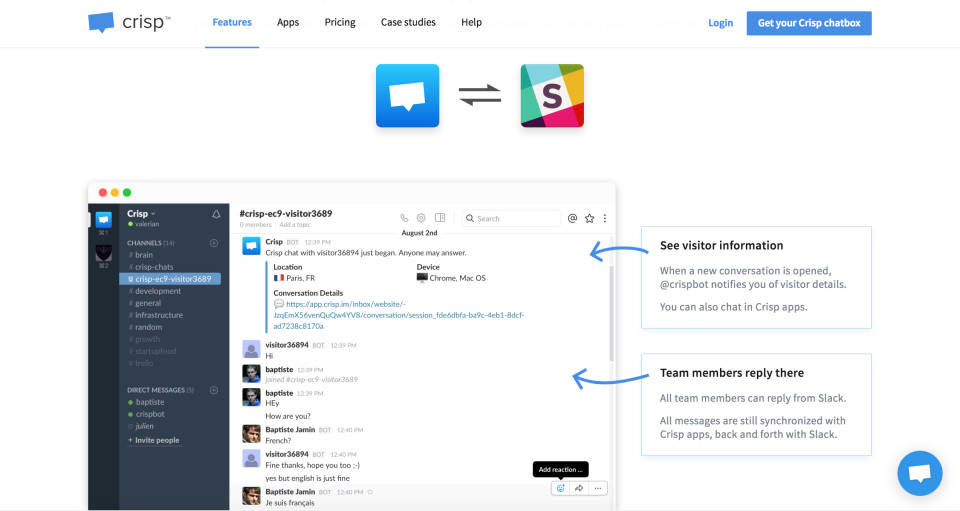Open the channel's vertical dots menu
Viewport: 960px width, 511px height.
[605, 218]
